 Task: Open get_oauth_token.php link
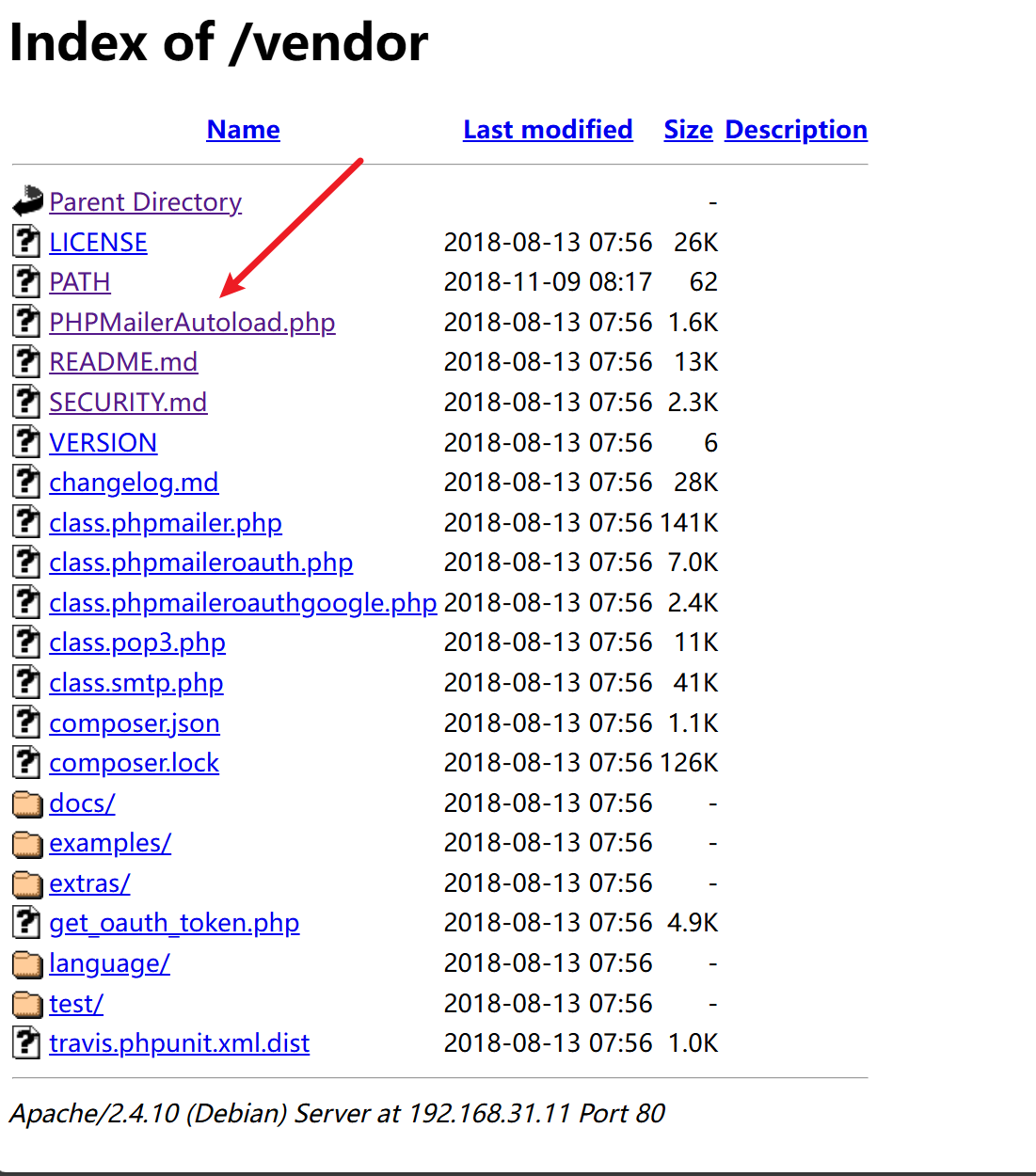[174, 922]
